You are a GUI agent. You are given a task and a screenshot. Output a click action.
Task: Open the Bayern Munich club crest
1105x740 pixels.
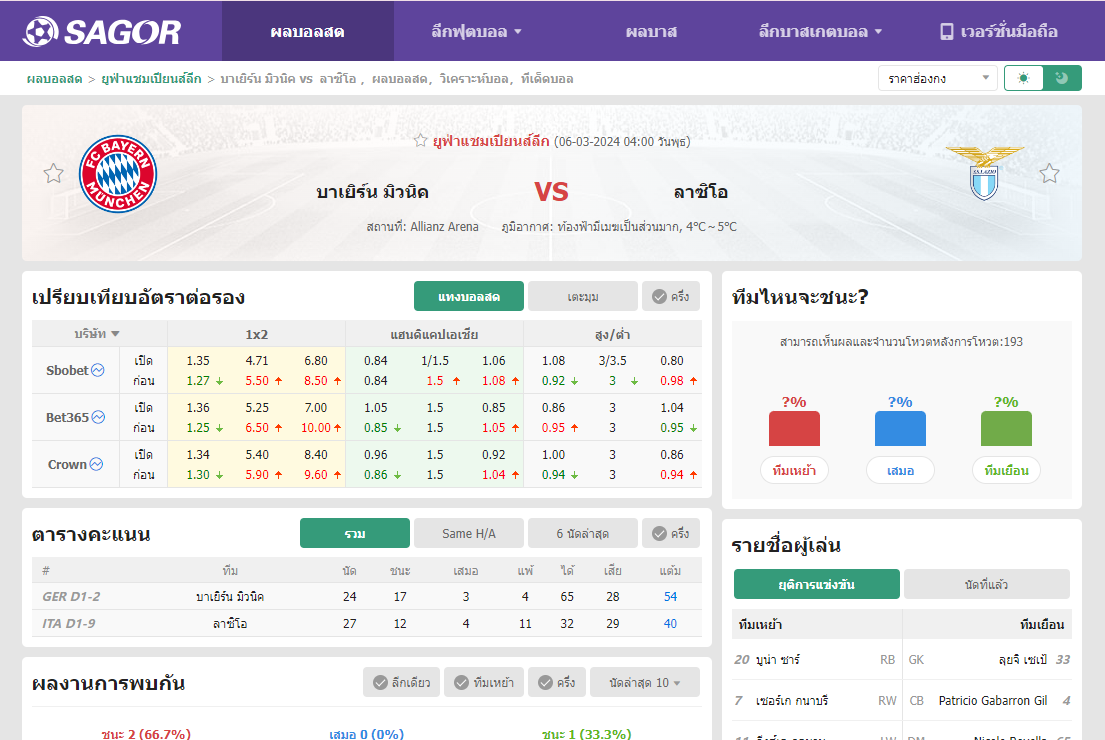coord(118,174)
